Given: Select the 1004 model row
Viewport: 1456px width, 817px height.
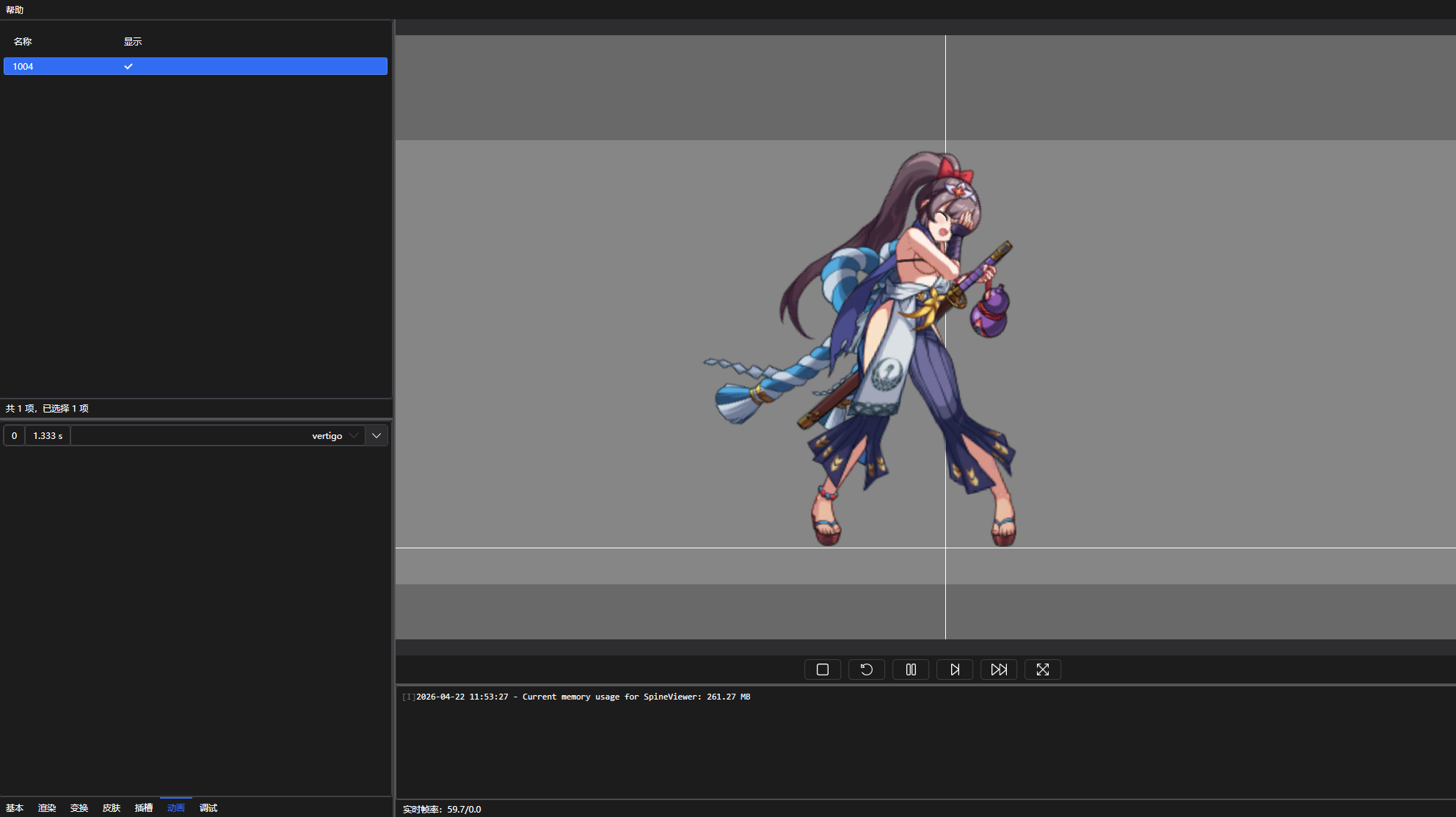Looking at the screenshot, I should 23,66.
